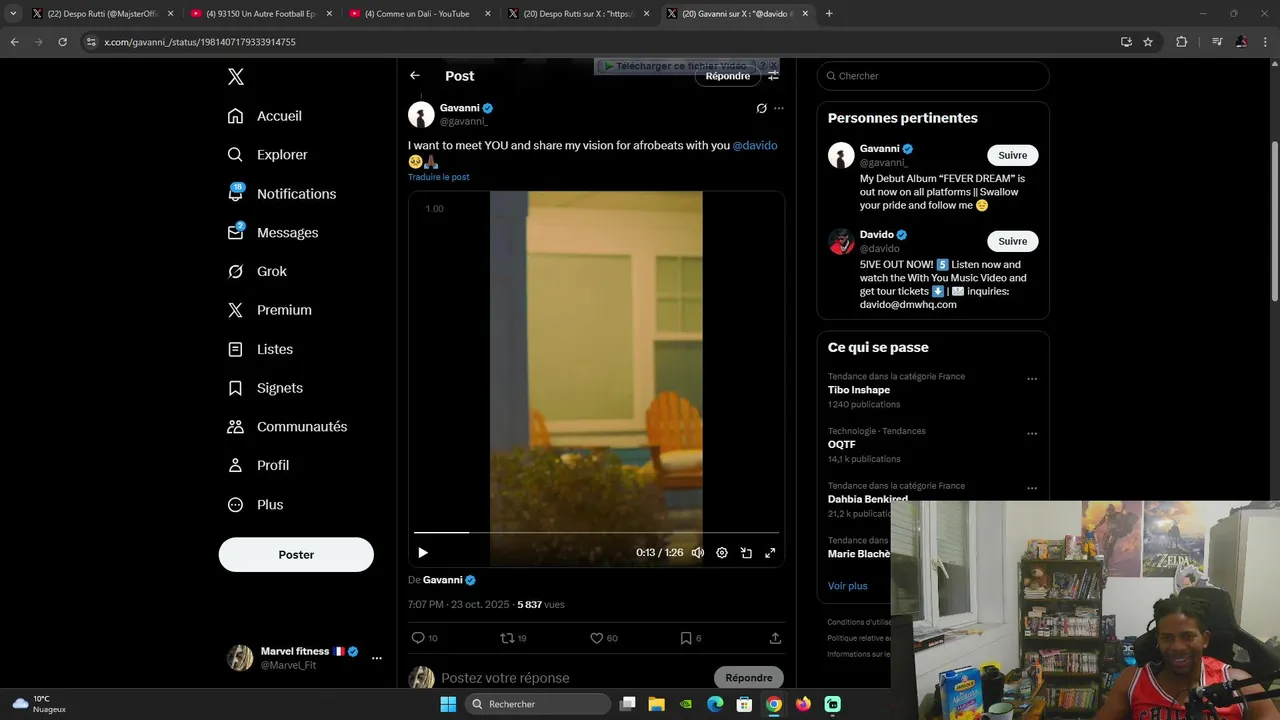1280x720 pixels.
Task: Follow Gavanni with Suivre button
Action: (1012, 155)
